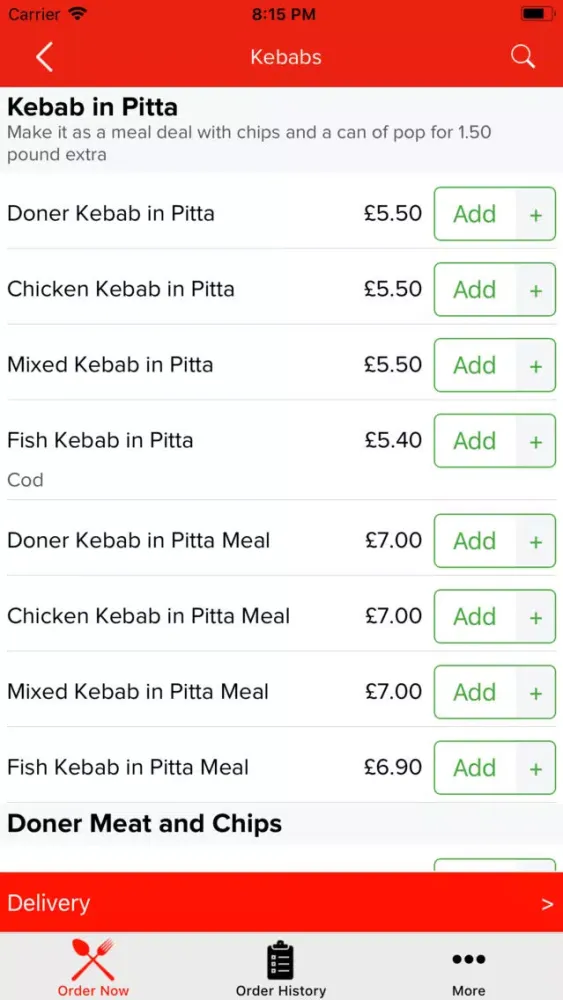
Task: Tap the Delivery label in red bar
Action: point(48,903)
